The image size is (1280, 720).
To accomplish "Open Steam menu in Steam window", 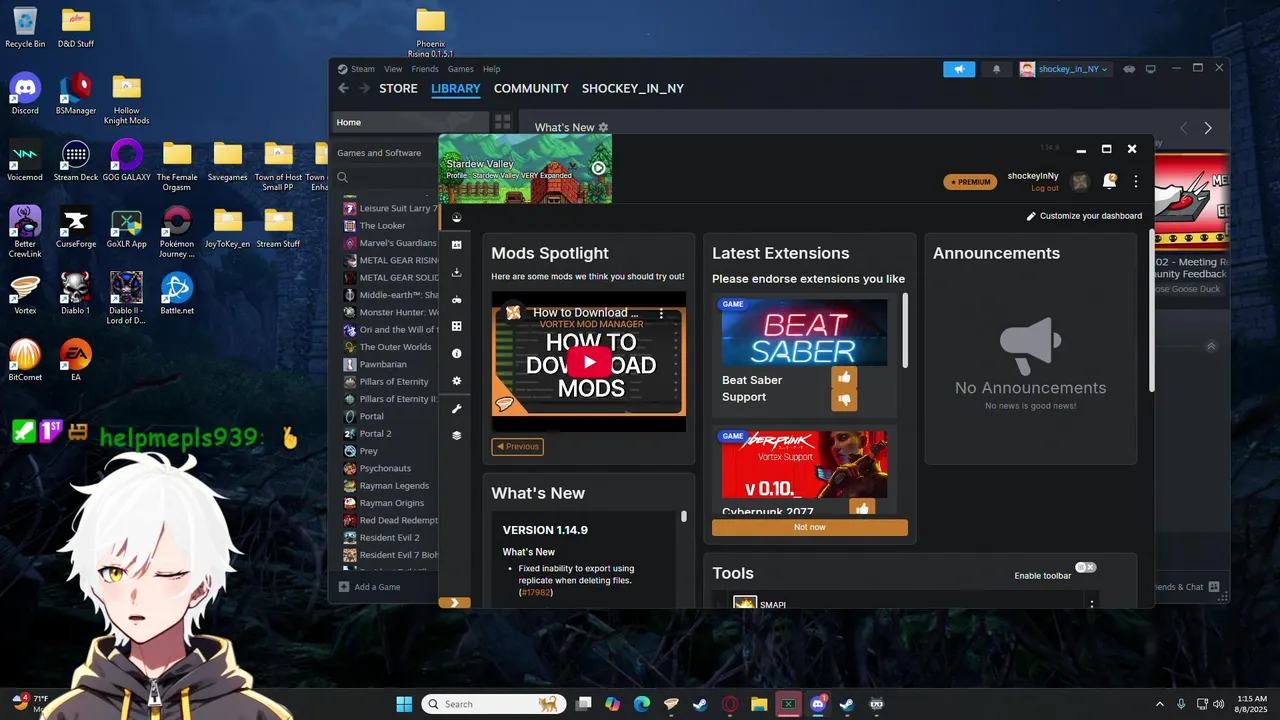I will [363, 69].
